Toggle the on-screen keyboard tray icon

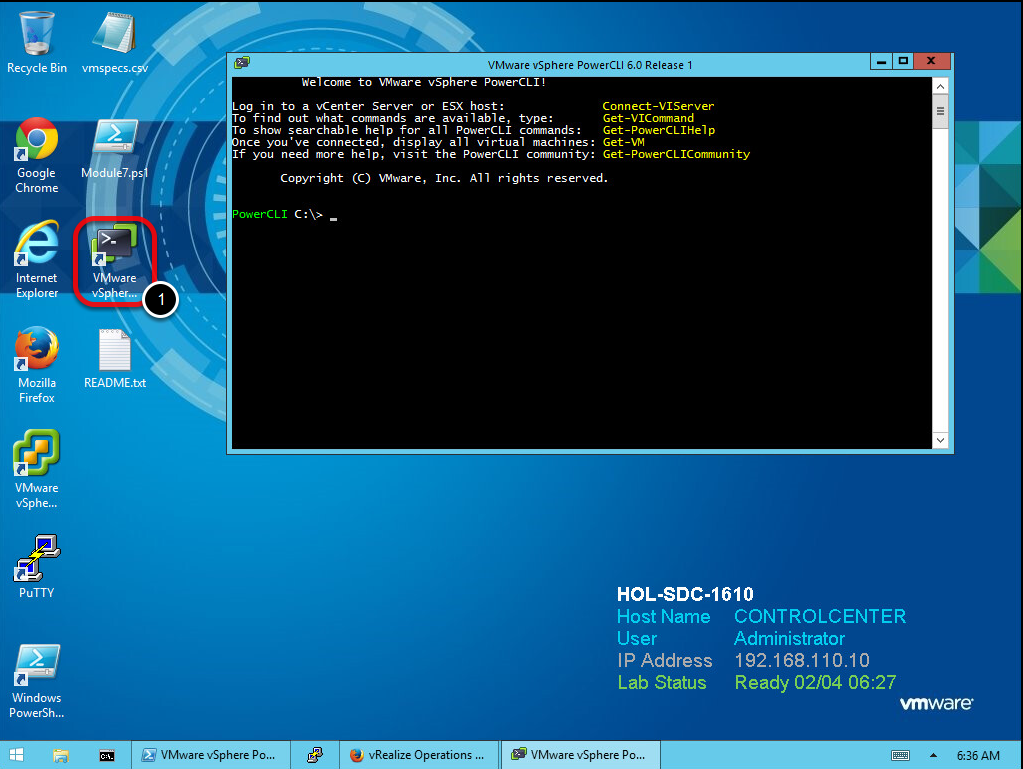click(900, 755)
